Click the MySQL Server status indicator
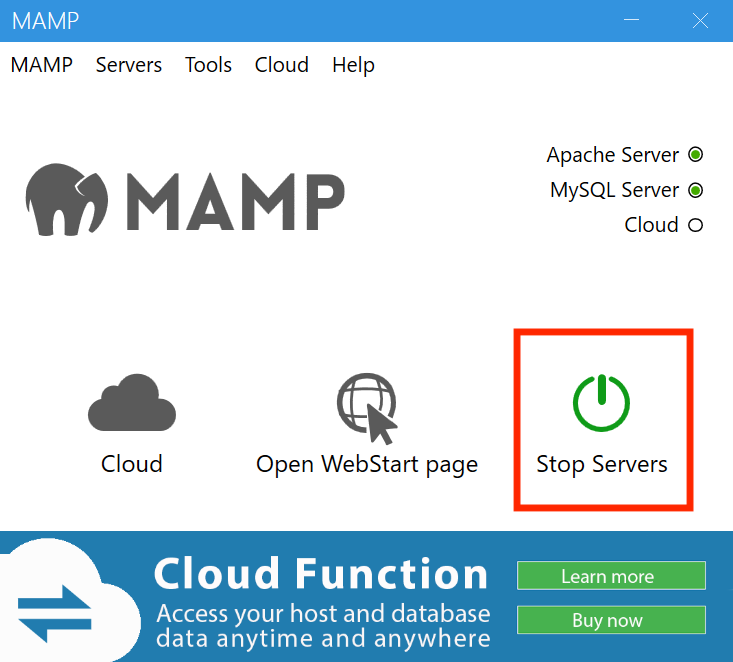The width and height of the screenshot is (733, 662). tap(696, 190)
